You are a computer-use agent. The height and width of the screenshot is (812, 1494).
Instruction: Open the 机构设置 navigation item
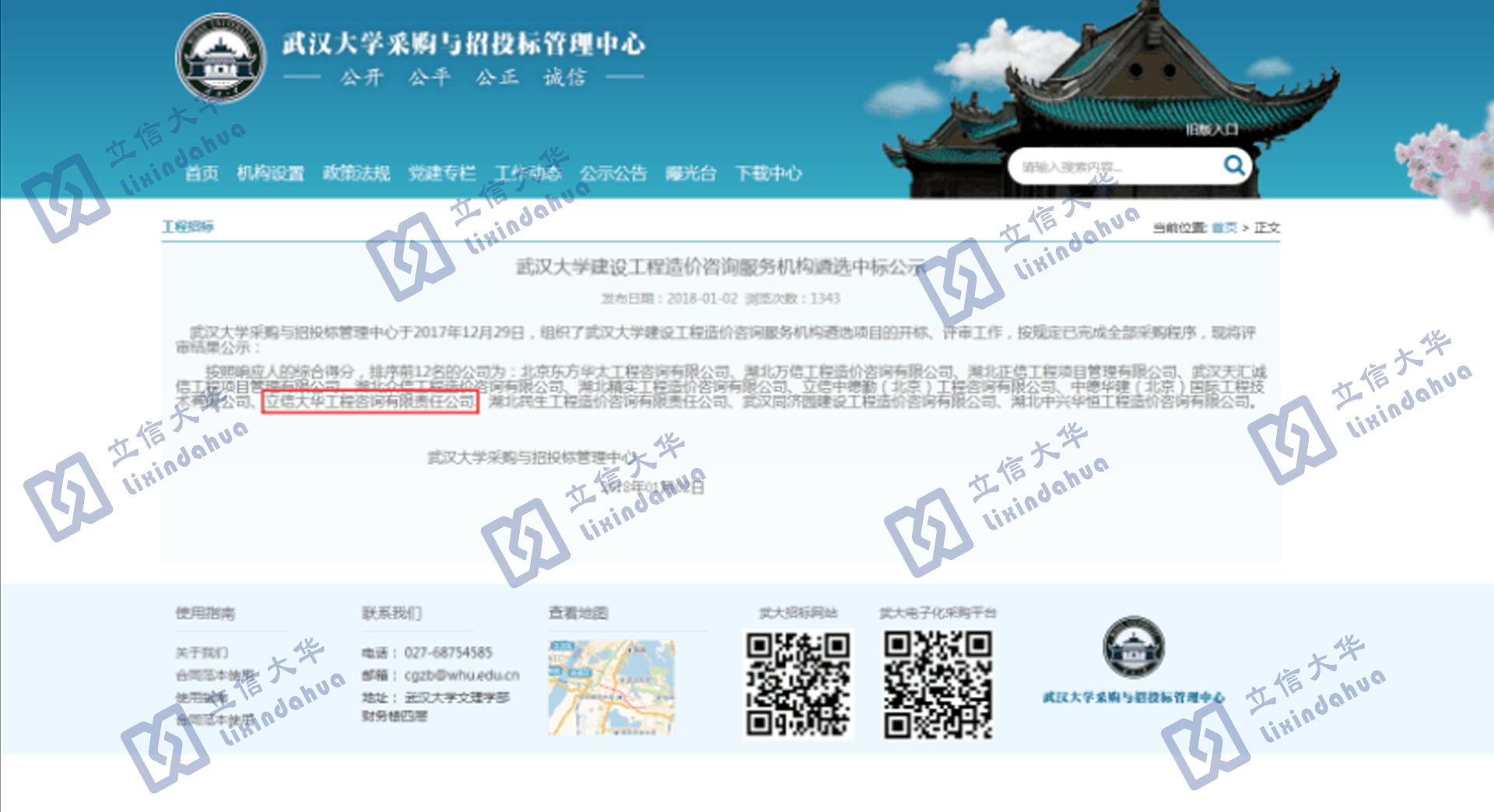[270, 173]
